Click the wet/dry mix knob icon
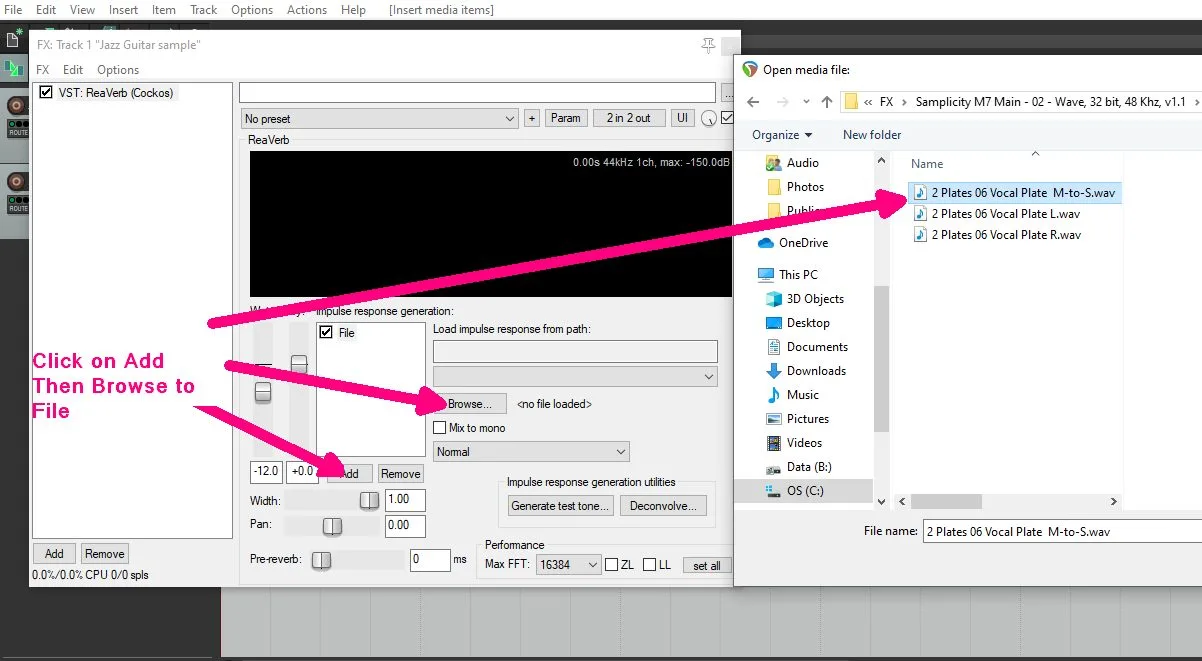The height and width of the screenshot is (661, 1202). point(709,119)
